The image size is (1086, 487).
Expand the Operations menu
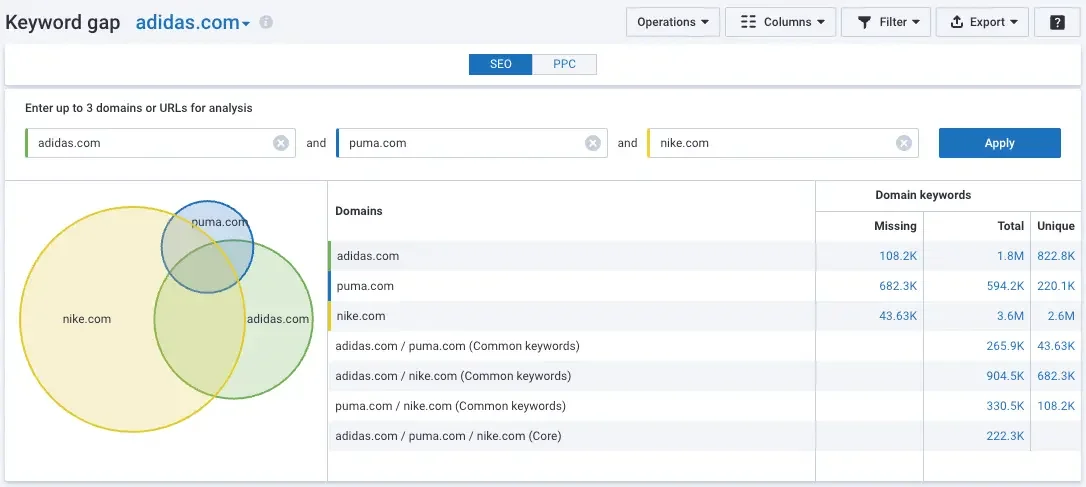click(673, 22)
